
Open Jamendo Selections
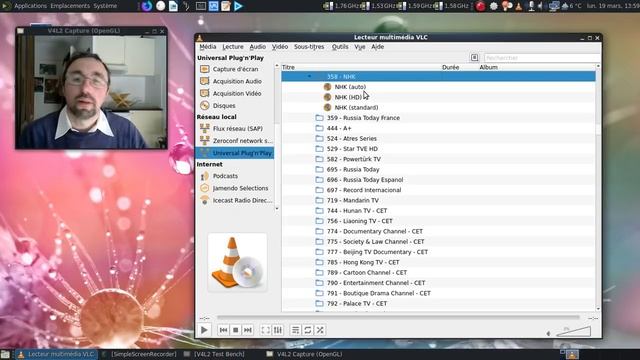(235, 188)
